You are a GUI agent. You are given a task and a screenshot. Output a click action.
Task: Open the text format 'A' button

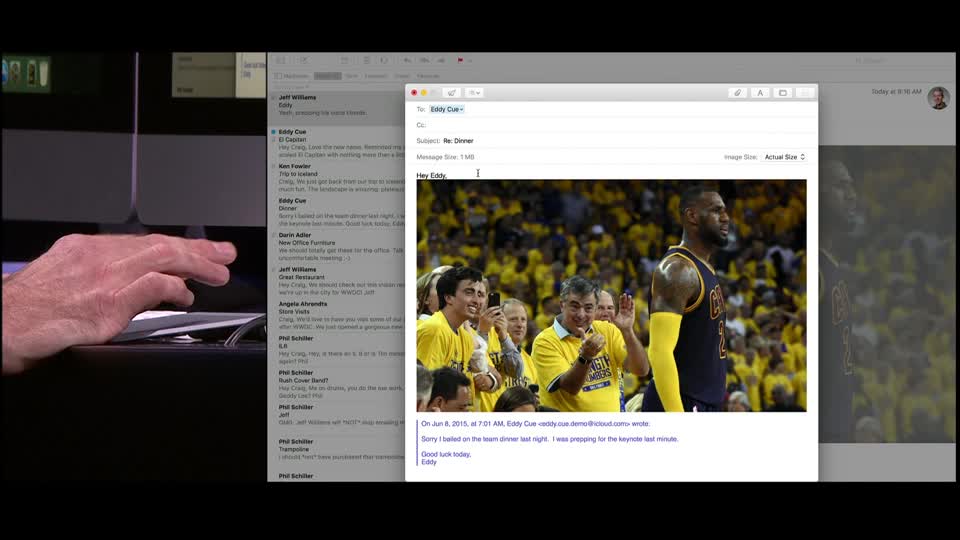pyautogui.click(x=760, y=93)
